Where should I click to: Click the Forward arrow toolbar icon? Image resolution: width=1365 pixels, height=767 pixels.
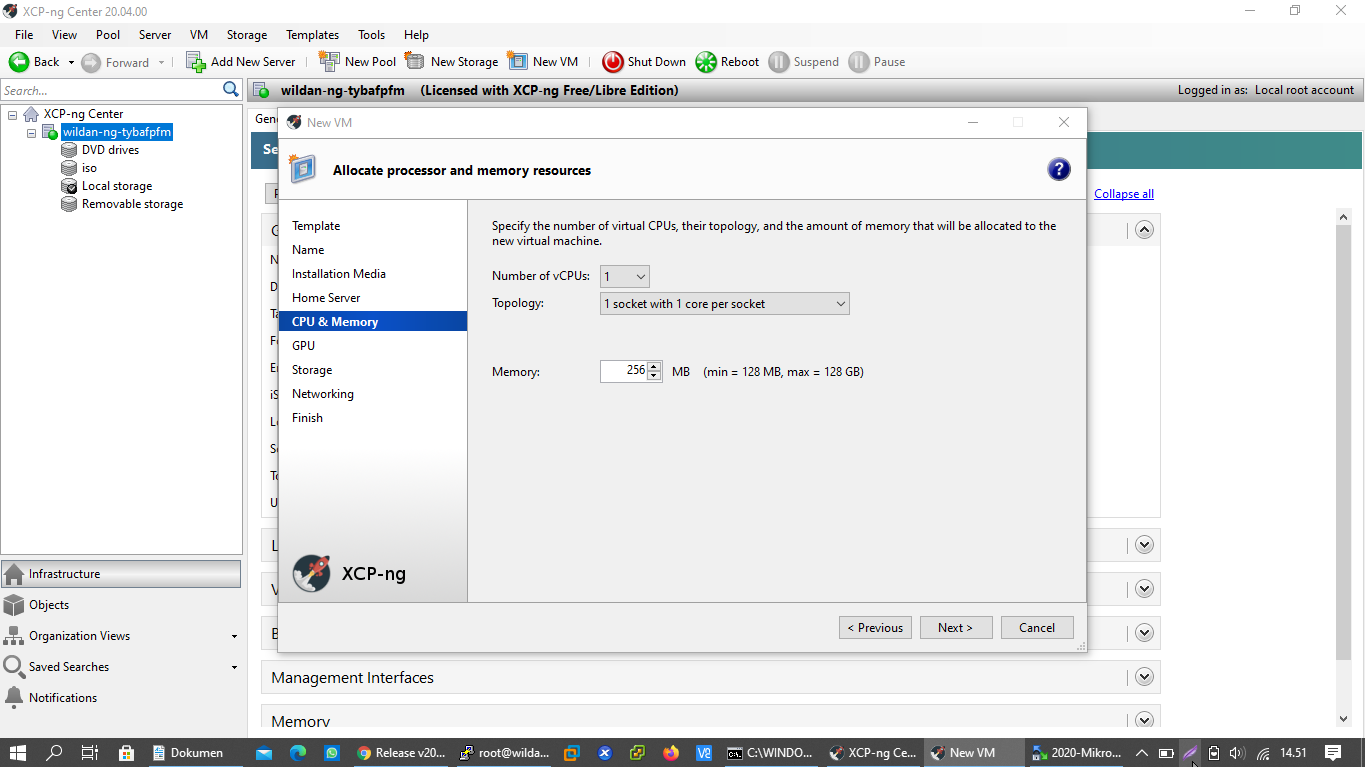coord(91,62)
